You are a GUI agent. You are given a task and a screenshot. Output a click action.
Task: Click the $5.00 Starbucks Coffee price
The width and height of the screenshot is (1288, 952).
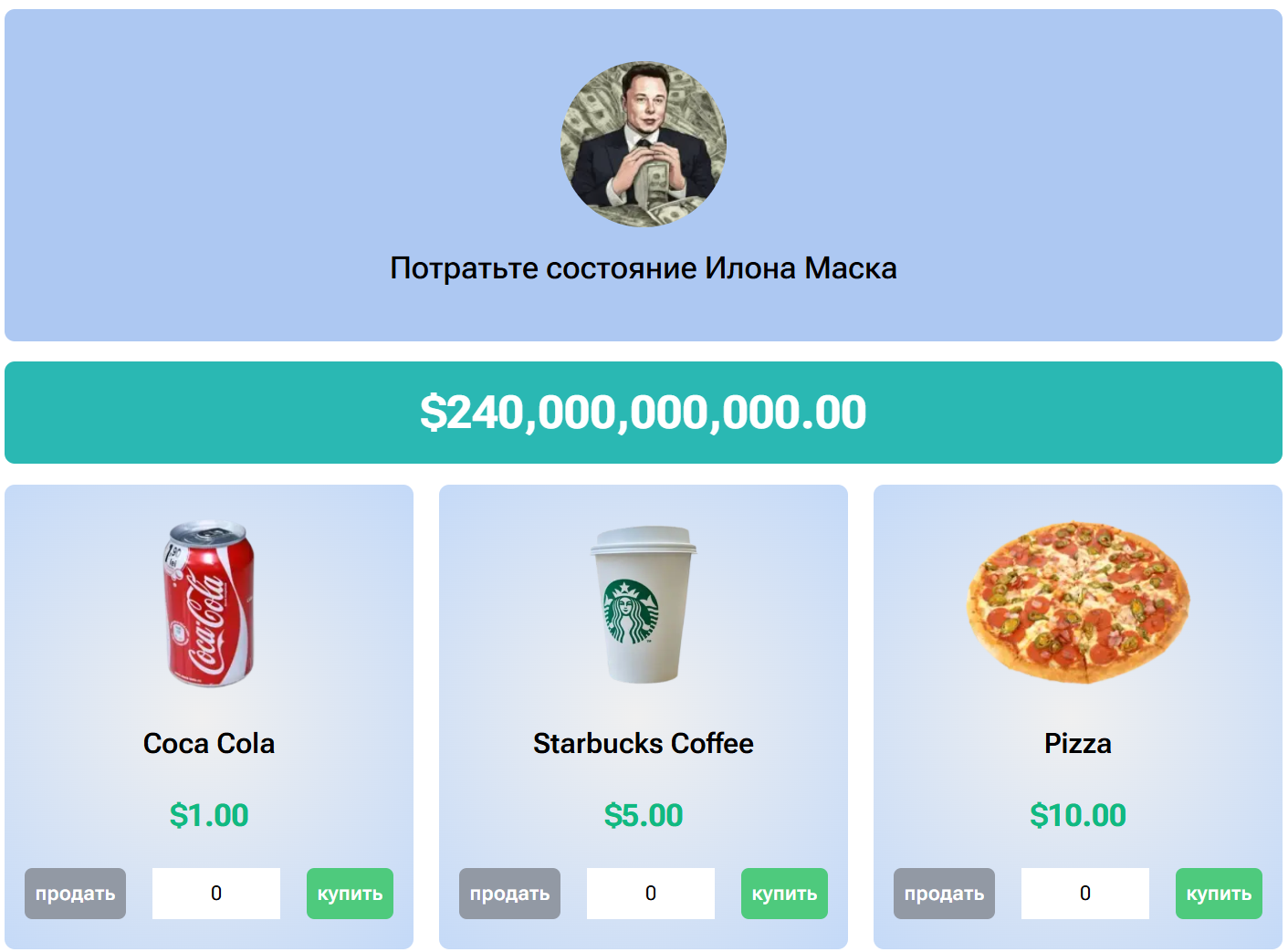click(x=644, y=815)
